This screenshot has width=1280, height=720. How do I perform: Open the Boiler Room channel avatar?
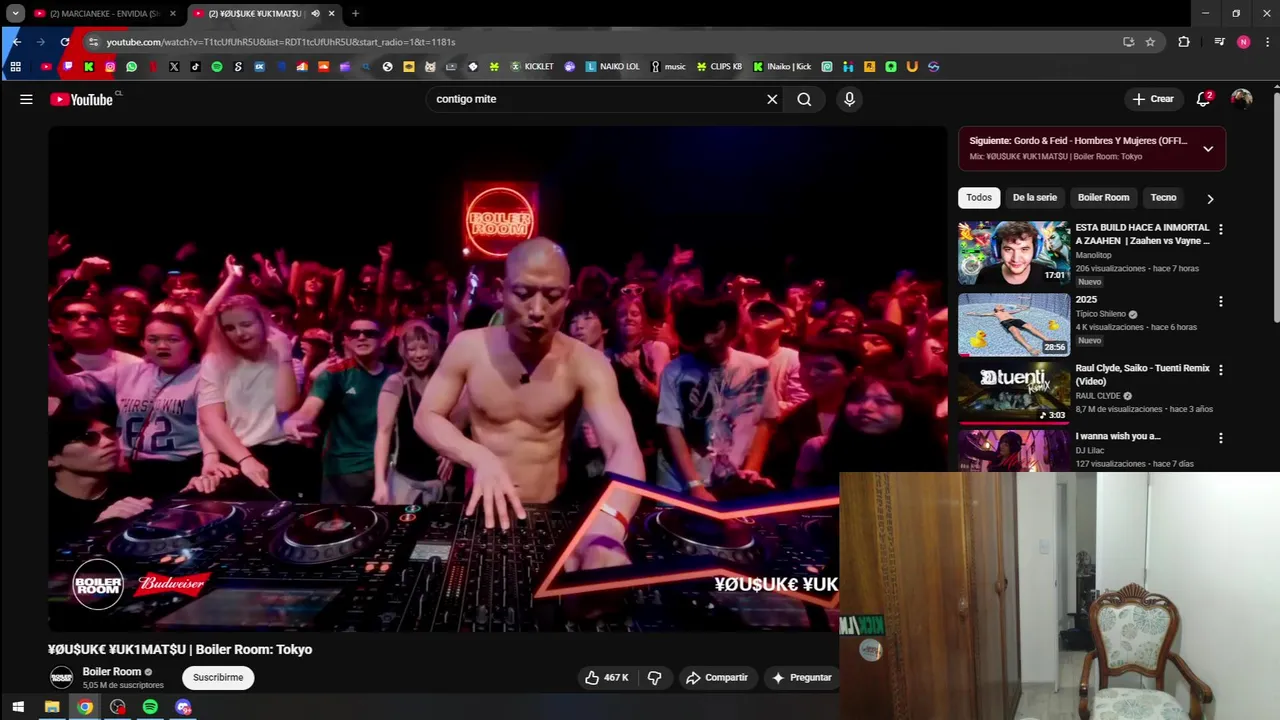click(x=62, y=677)
